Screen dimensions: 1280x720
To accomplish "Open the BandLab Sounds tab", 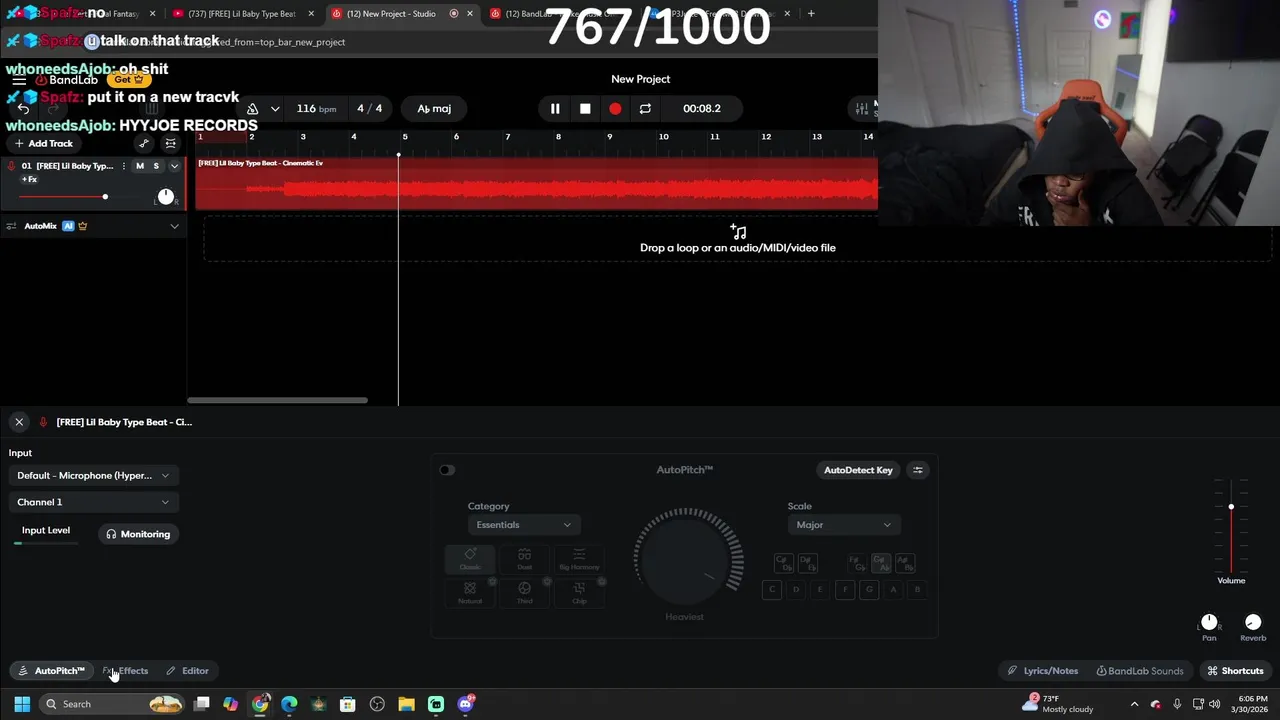I will [1139, 671].
